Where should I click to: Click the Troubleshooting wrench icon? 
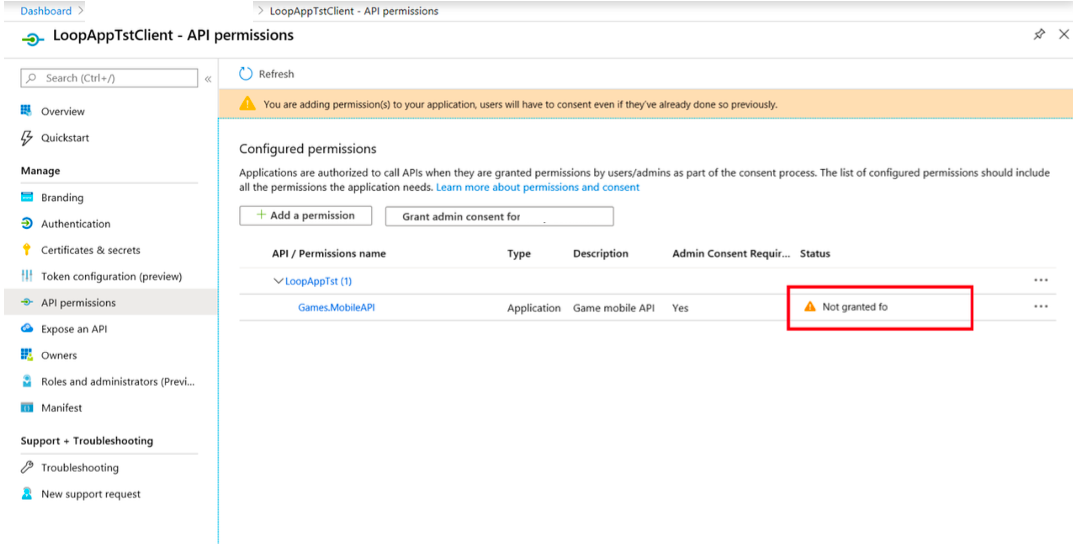point(27,467)
